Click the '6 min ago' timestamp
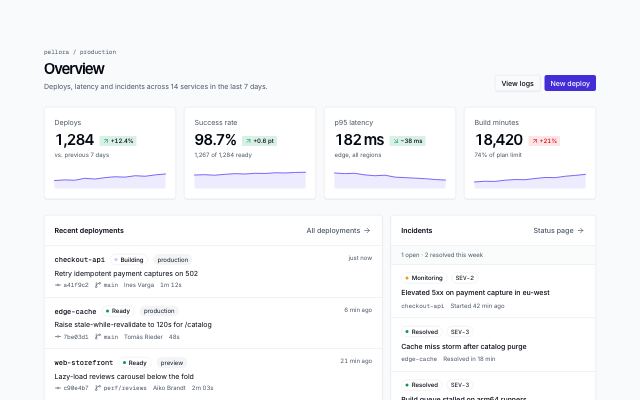Viewport: 640px width, 400px height. (x=358, y=310)
